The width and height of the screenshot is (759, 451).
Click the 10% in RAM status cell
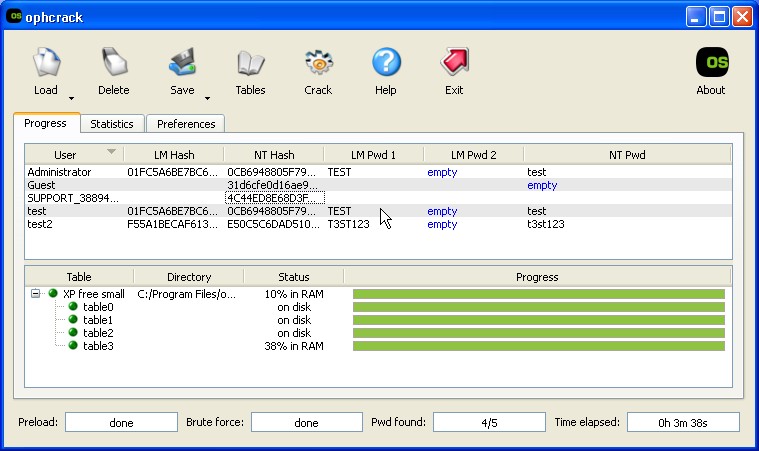[x=294, y=294]
